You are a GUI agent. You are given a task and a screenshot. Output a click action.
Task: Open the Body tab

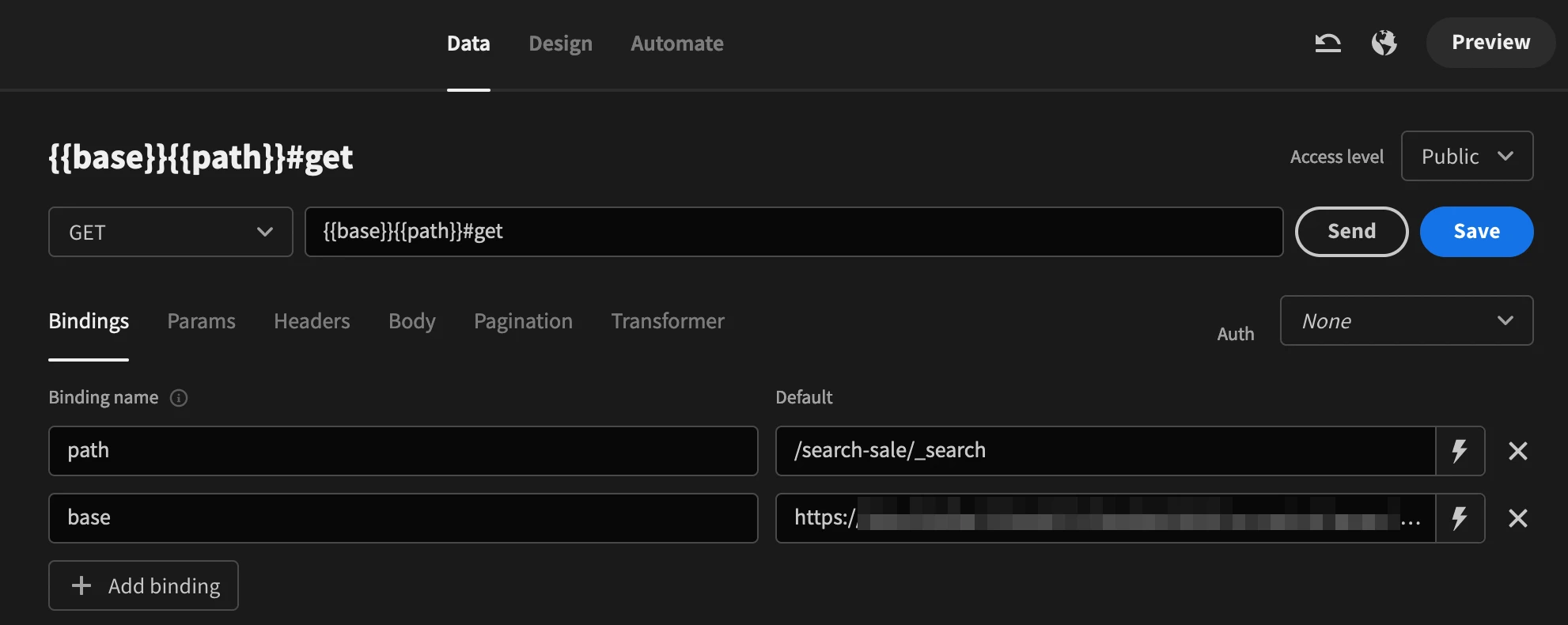(x=412, y=321)
